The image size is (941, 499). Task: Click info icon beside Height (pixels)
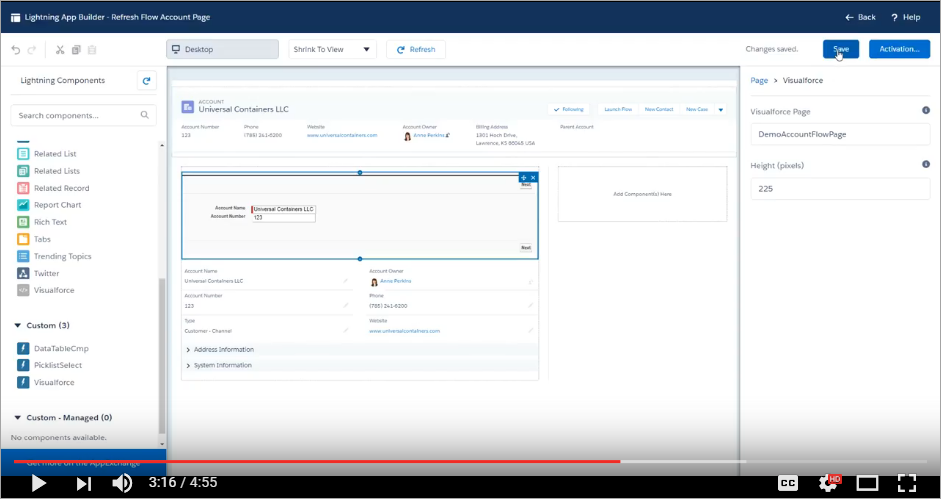[926, 165]
